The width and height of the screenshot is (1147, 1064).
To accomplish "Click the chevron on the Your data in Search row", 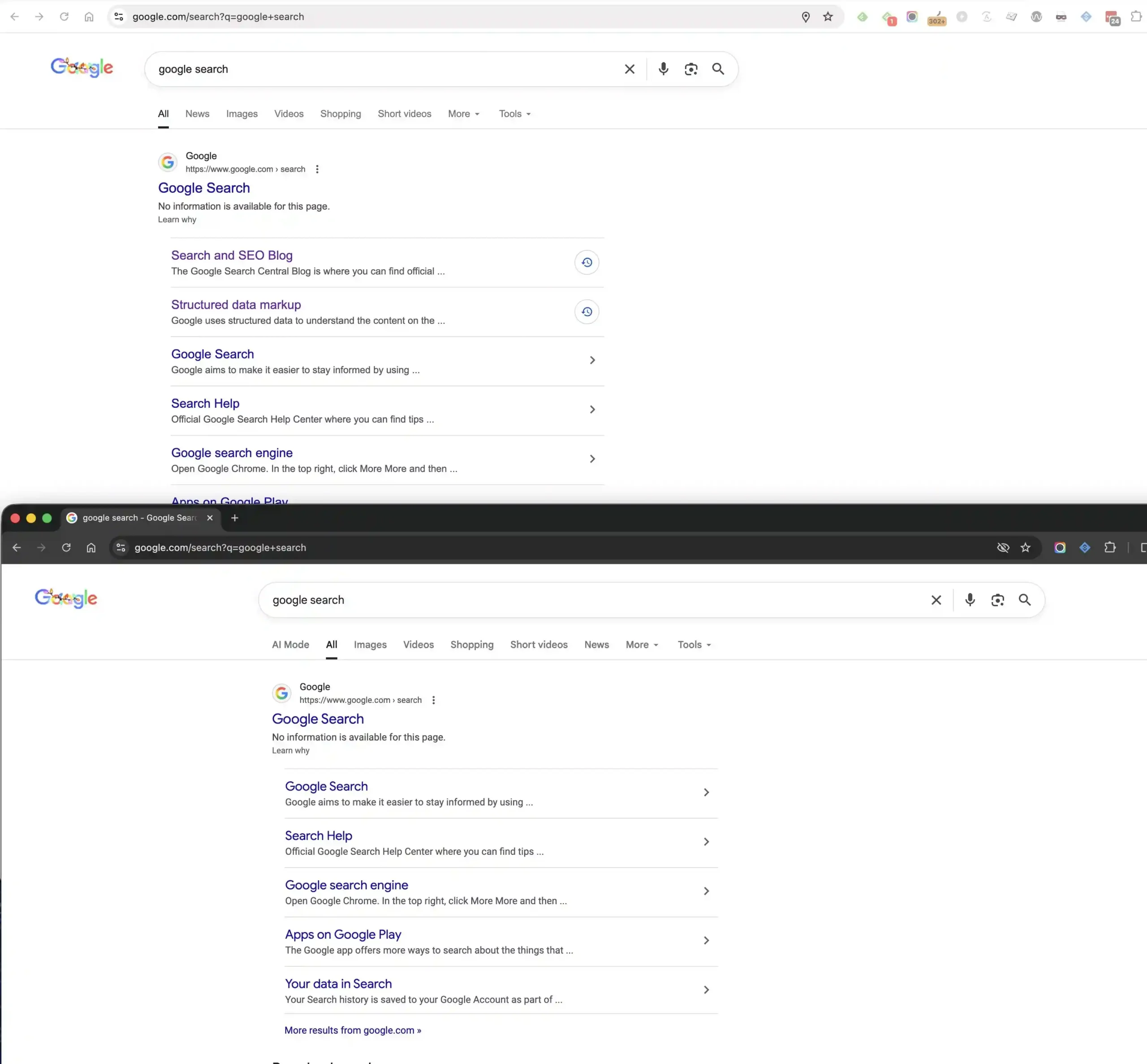I will pyautogui.click(x=706, y=990).
